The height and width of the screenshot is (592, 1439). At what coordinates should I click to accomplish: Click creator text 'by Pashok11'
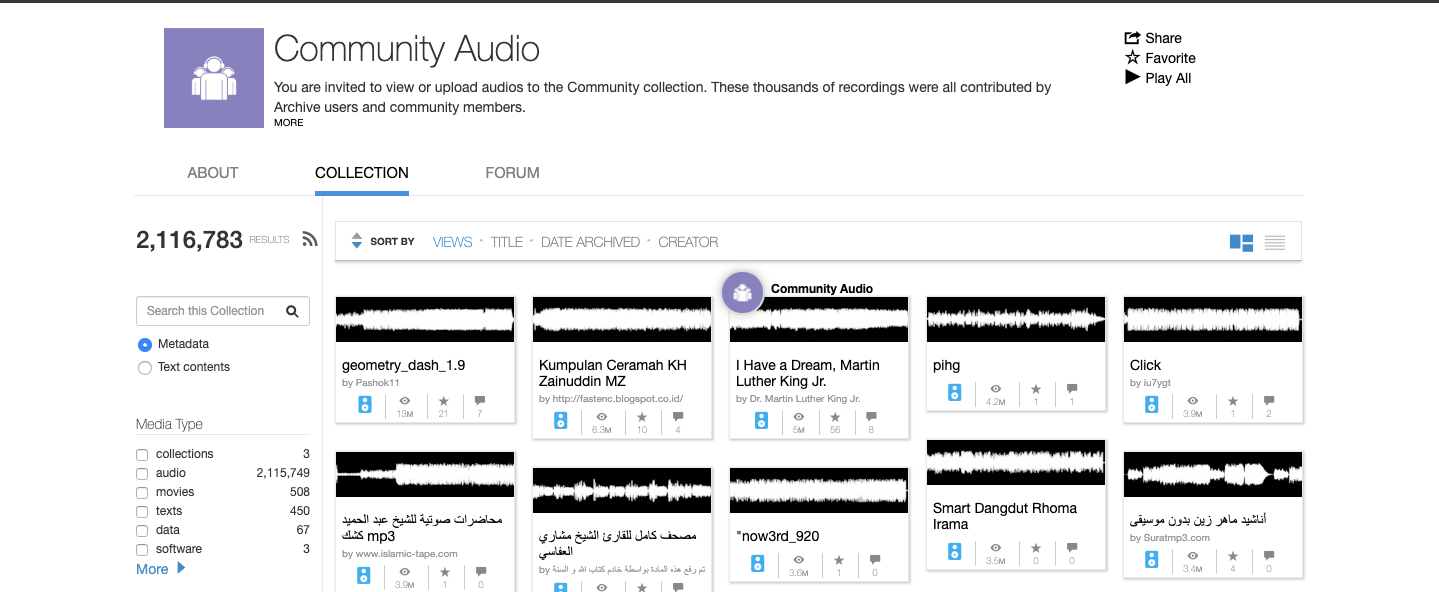click(371, 383)
